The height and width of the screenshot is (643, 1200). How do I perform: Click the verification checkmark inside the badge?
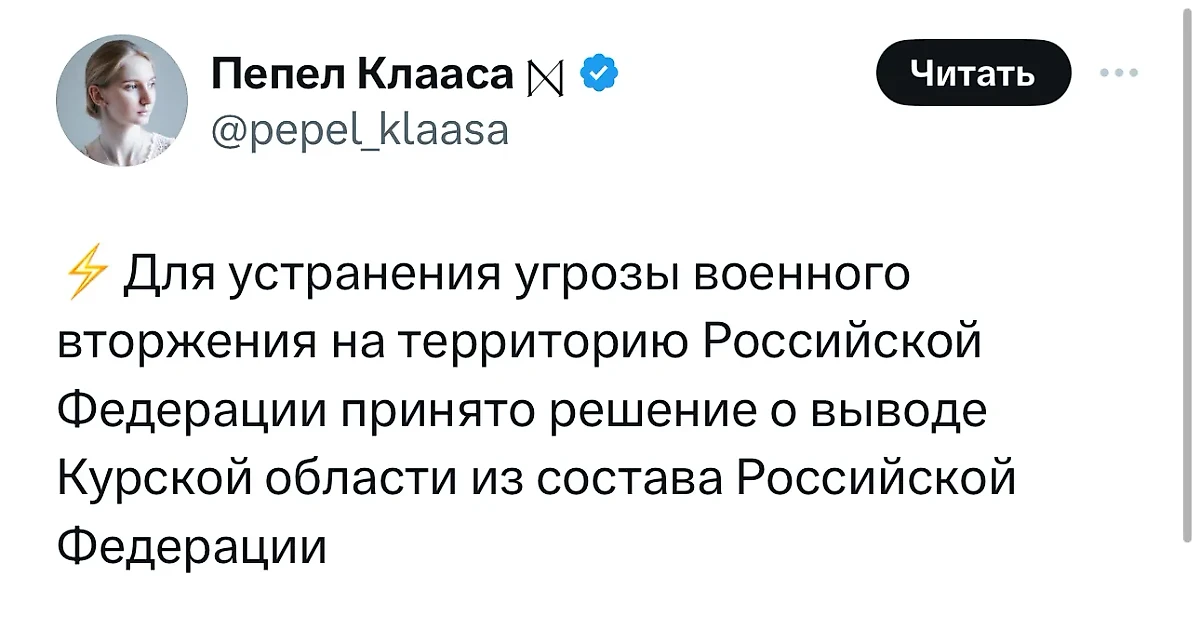pos(597,71)
